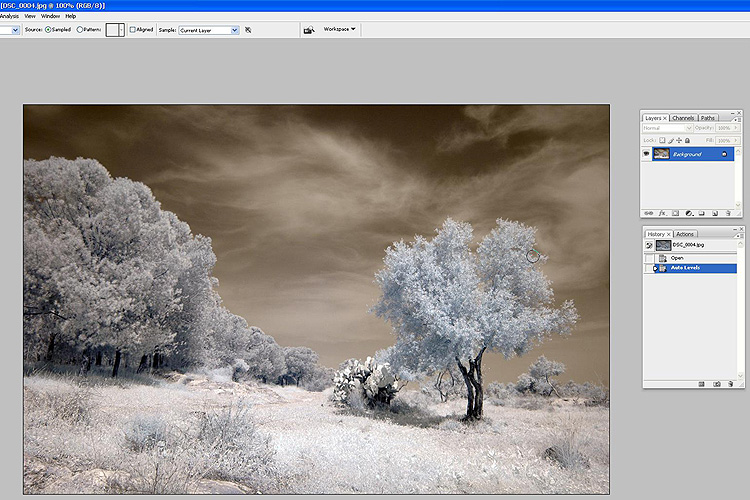Select the Open history state
This screenshot has height=500, width=750.
[677, 258]
